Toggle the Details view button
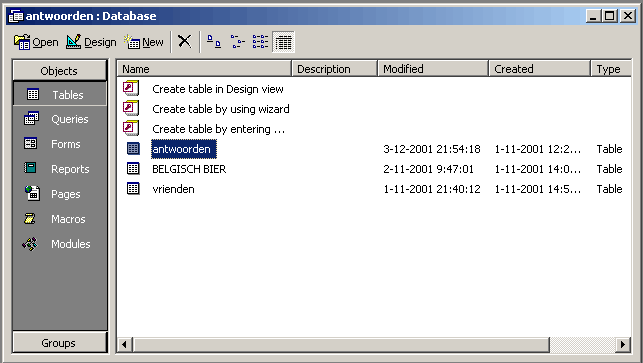The height and width of the screenshot is (363, 643). point(283,42)
